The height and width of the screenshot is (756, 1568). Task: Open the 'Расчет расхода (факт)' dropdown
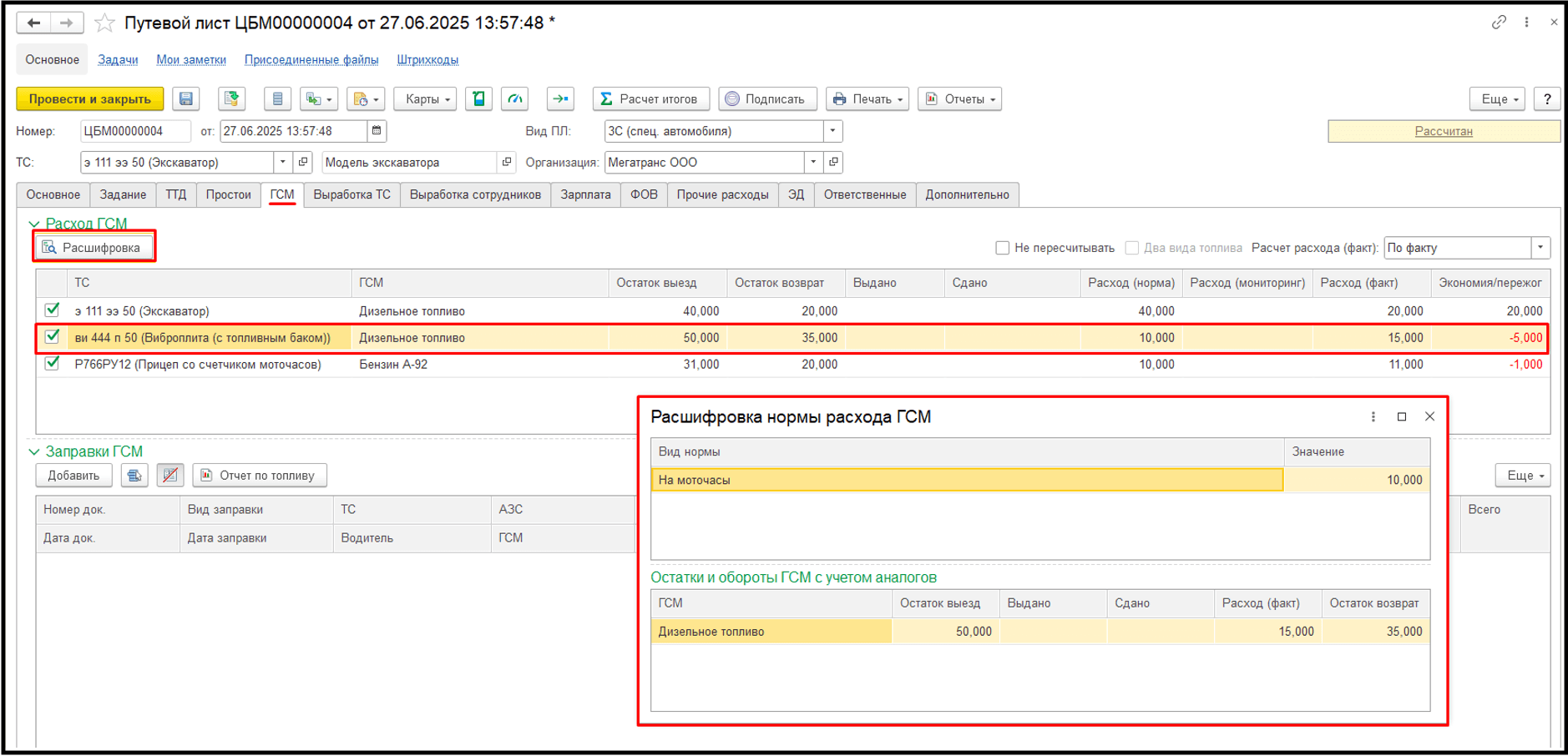tap(1540, 248)
